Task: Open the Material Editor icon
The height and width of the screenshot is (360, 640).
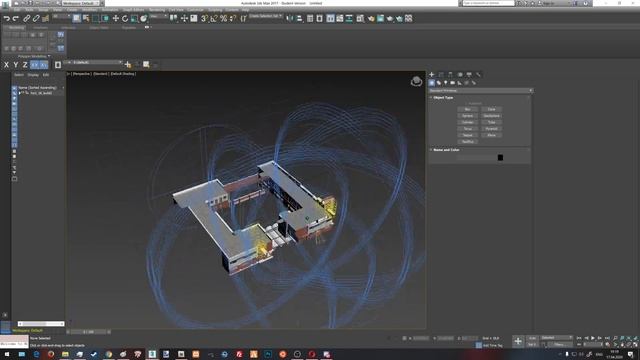Action: (360, 18)
